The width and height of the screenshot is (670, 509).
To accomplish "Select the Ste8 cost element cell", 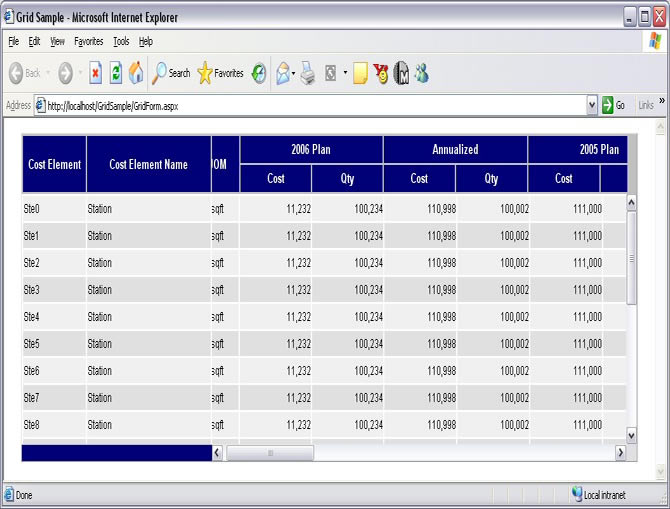I will 54,425.
